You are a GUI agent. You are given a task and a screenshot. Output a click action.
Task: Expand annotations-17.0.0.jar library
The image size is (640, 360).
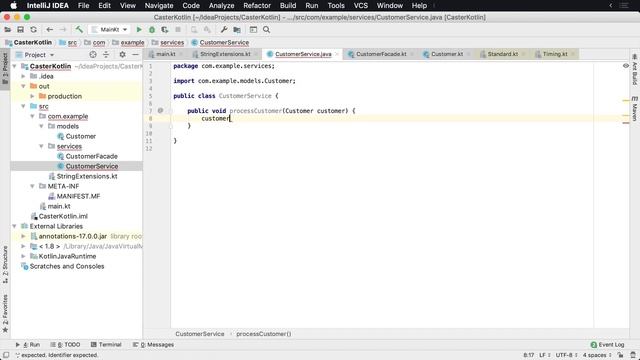coord(23,236)
